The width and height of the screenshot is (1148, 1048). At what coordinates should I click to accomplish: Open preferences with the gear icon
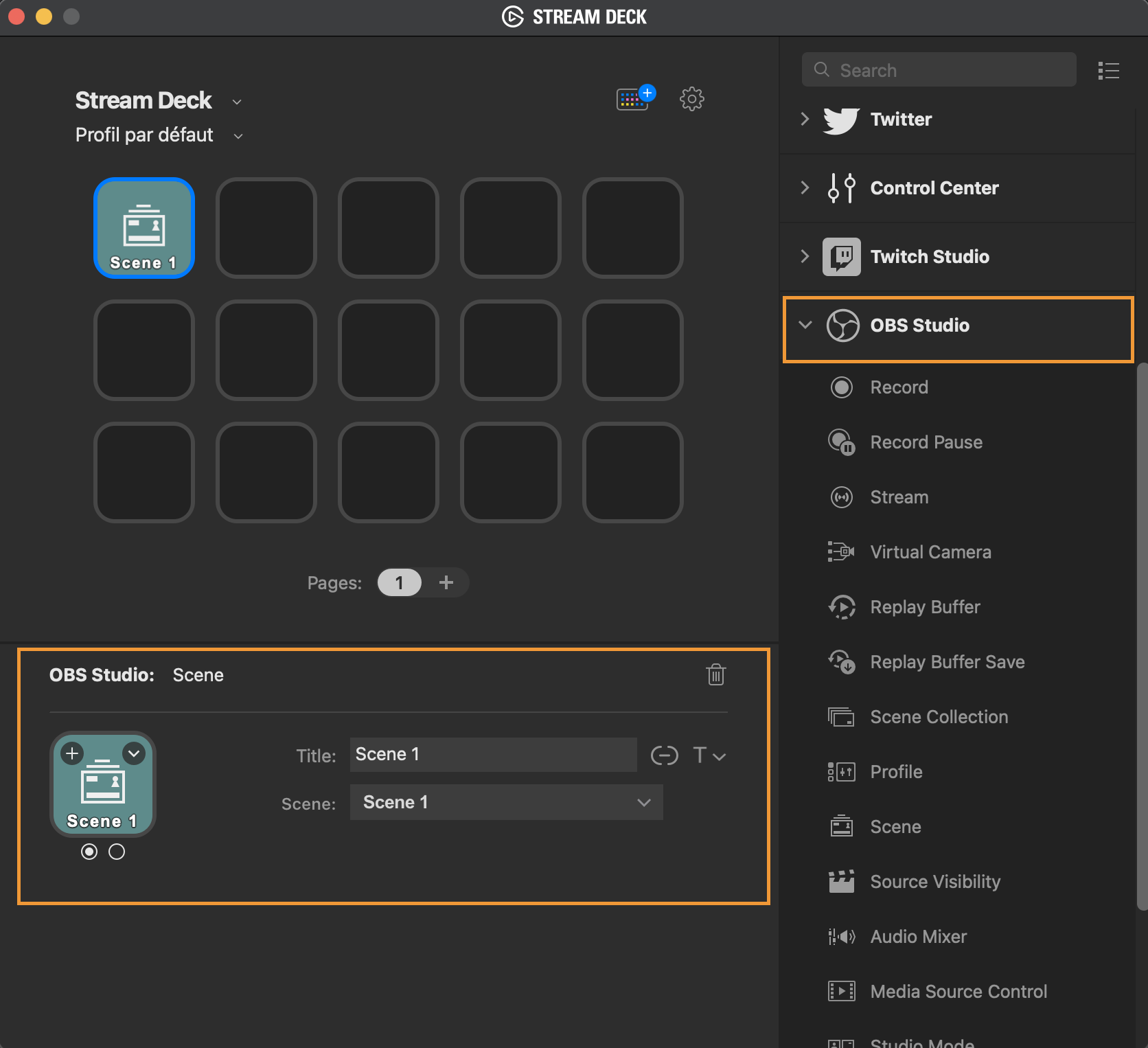691,99
